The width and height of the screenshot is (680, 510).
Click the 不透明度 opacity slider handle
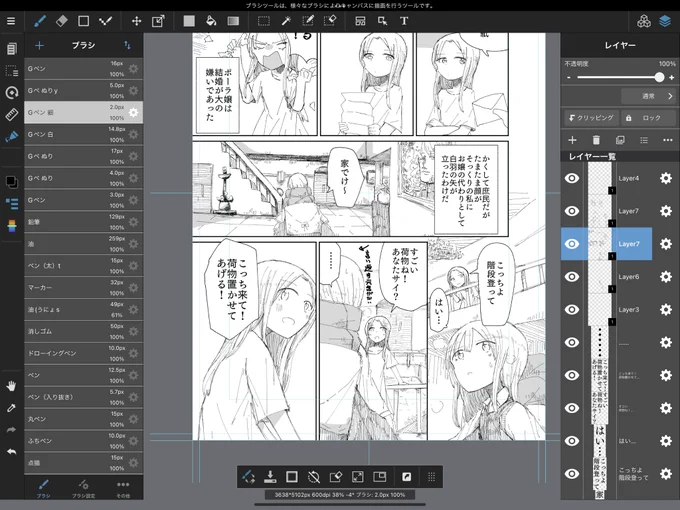click(659, 78)
